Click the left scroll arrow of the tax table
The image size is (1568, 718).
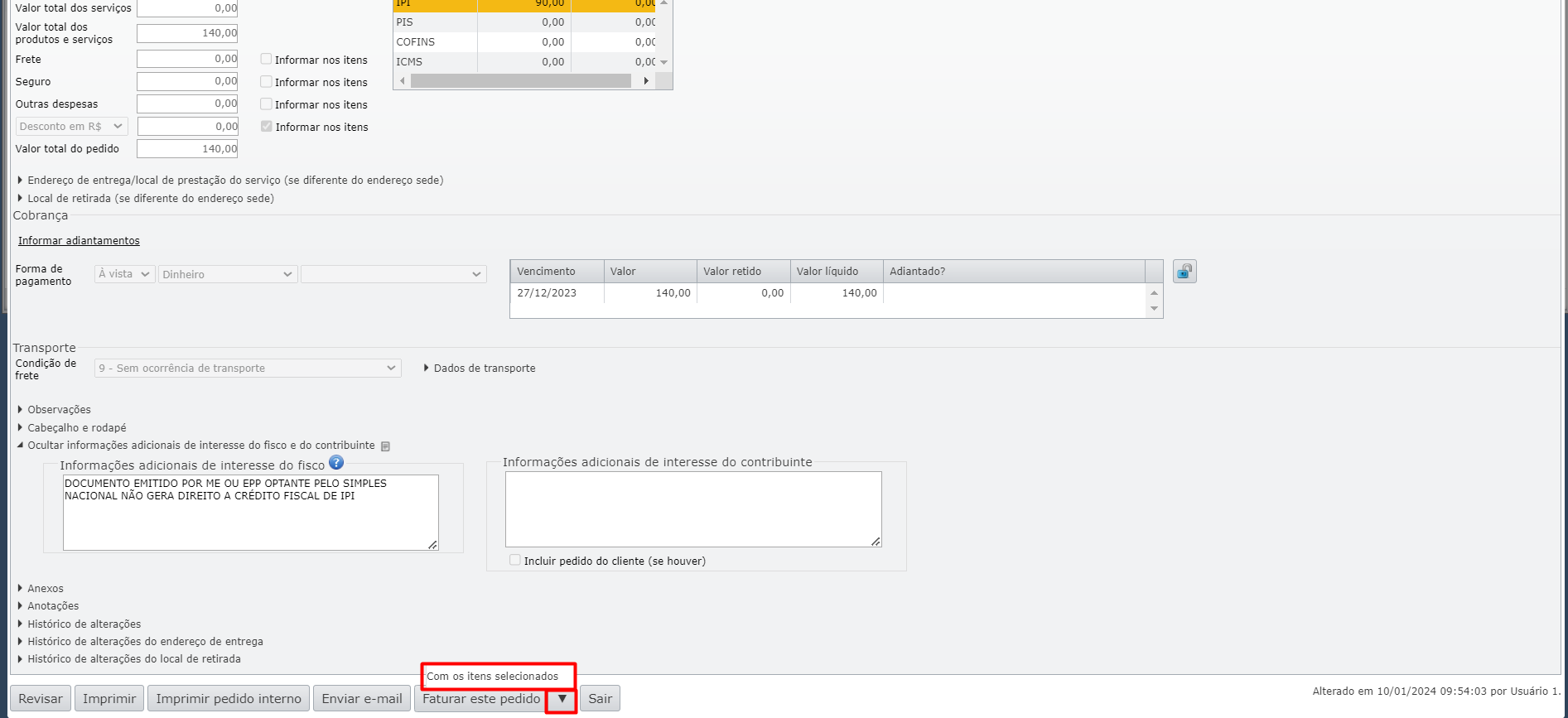tap(403, 81)
